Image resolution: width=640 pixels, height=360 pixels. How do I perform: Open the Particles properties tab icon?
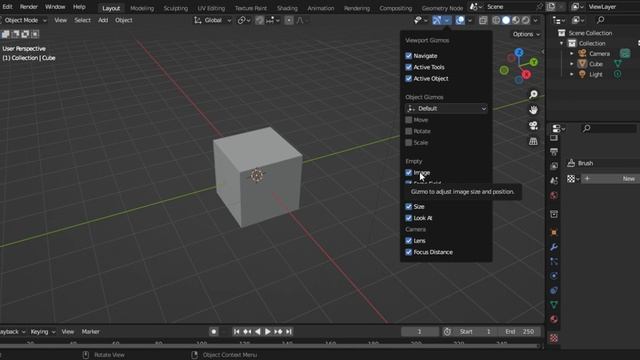(x=554, y=261)
